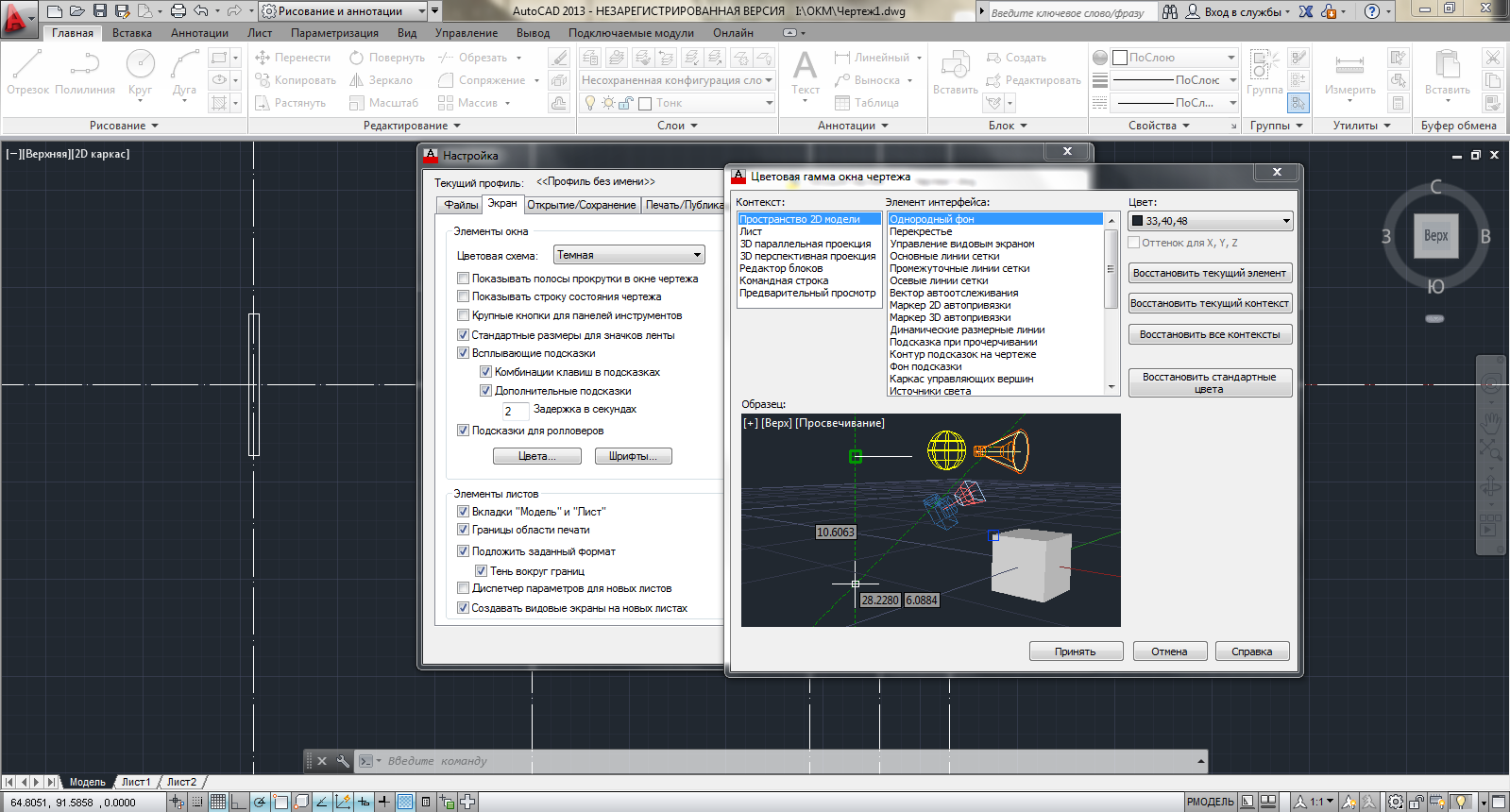
Task: Select the Круг circle tool
Action: point(140,73)
